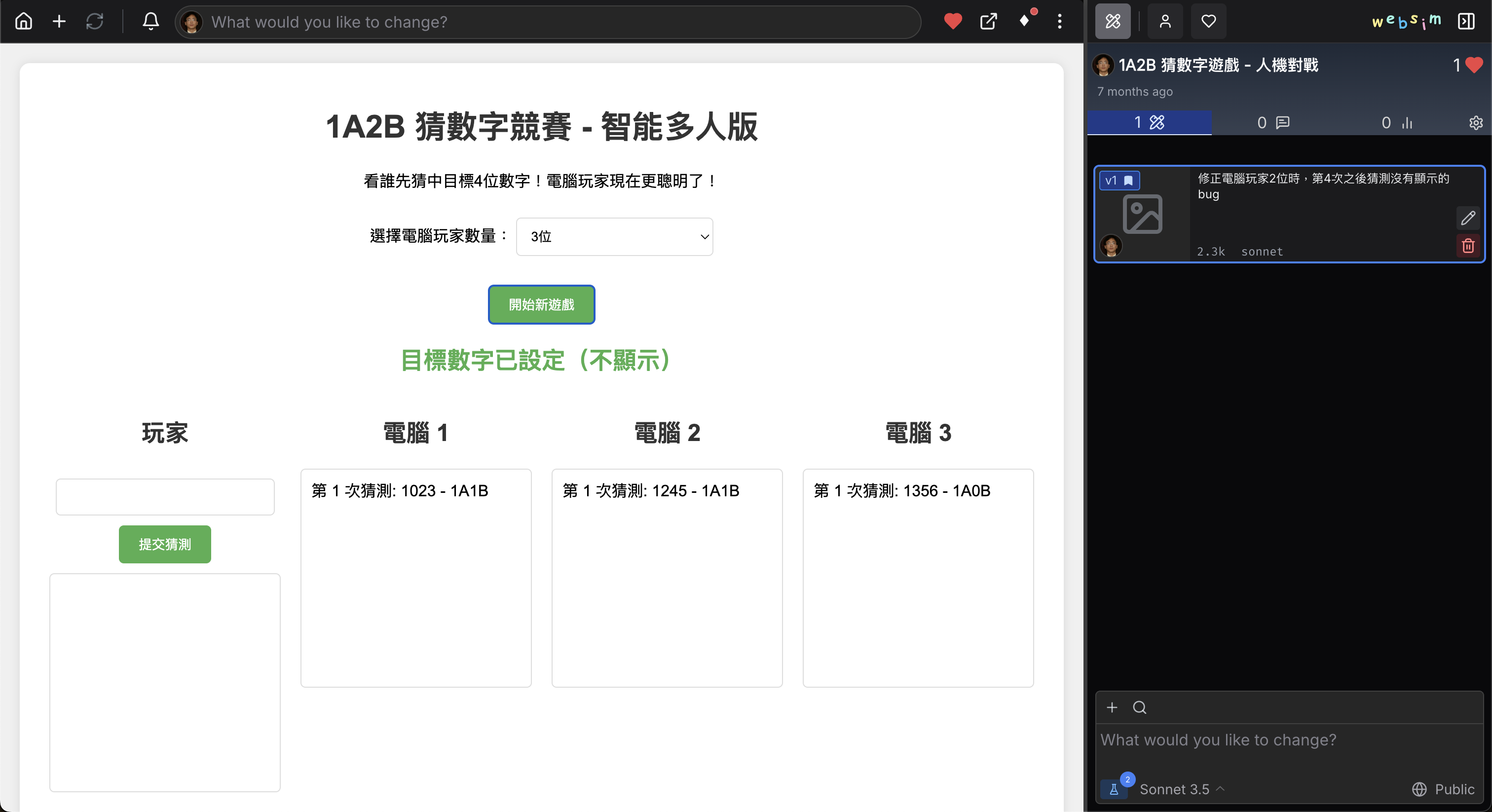
Task: Click the websim logo
Action: [x=1406, y=21]
